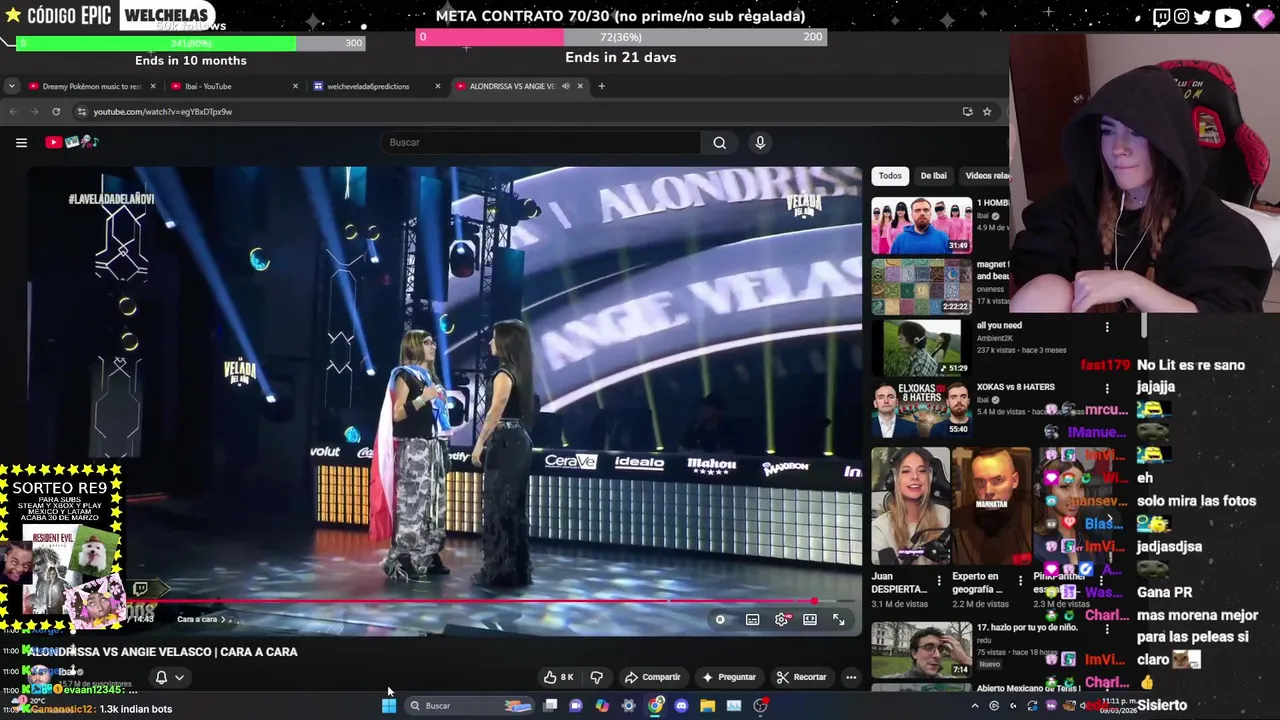Click the youtube.com address bar URL
Viewport: 1280px width, 720px height.
163,112
